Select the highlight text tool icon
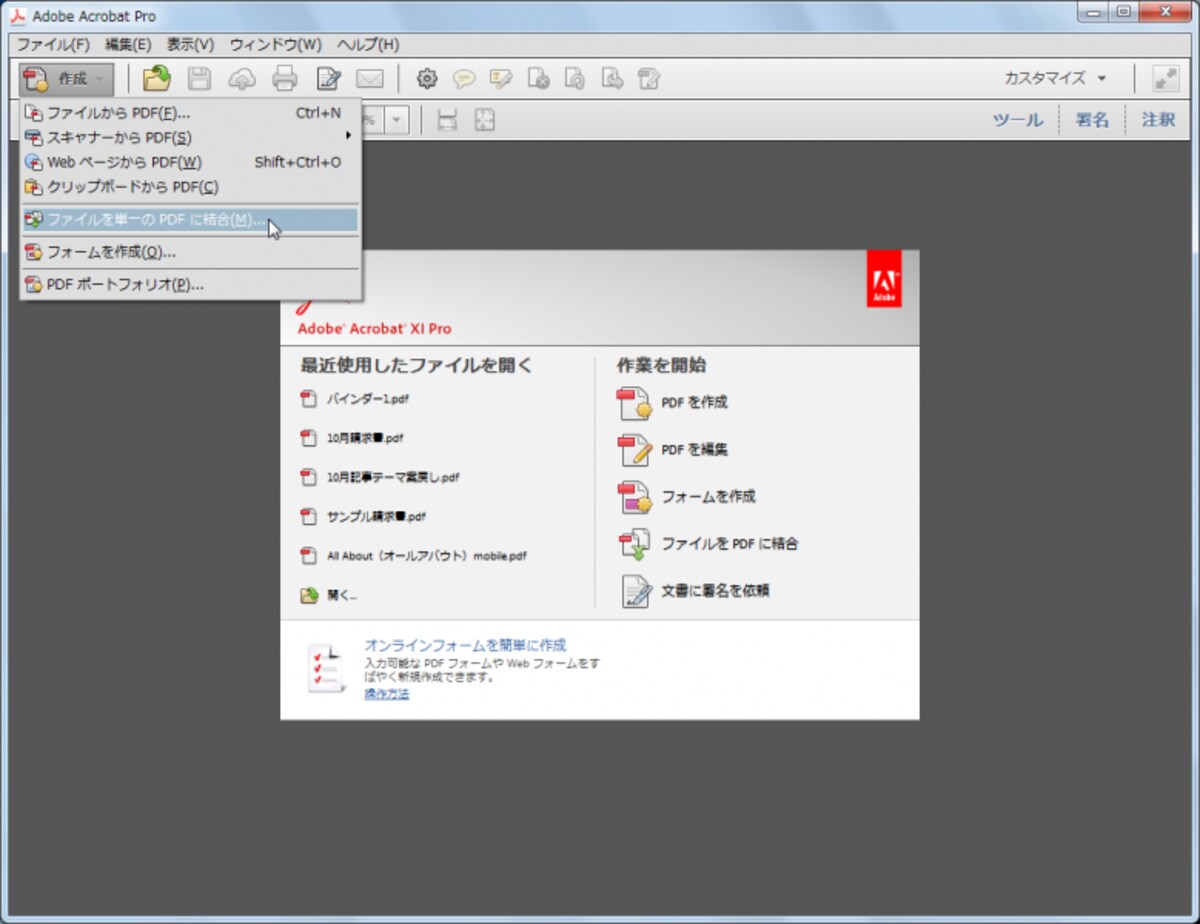Viewport: 1200px width, 924px height. click(500, 78)
